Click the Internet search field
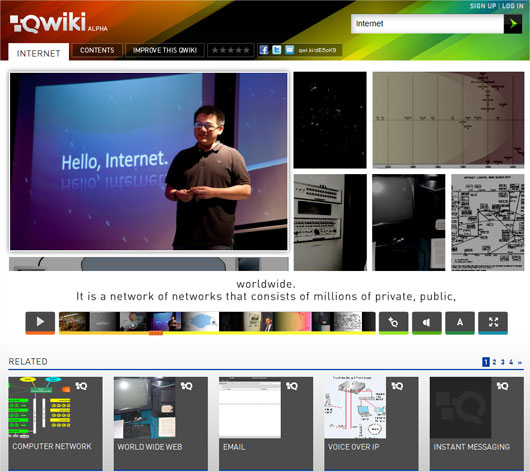The width and height of the screenshot is (530, 472). (427, 24)
